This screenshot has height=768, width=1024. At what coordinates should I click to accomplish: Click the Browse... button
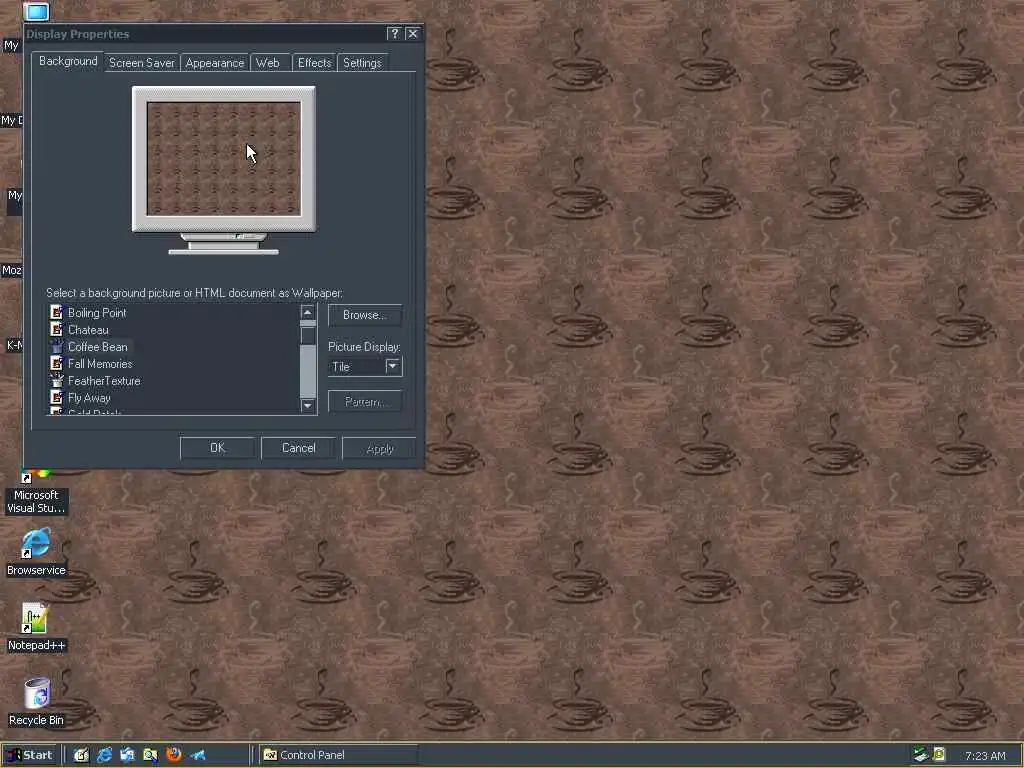(x=364, y=315)
